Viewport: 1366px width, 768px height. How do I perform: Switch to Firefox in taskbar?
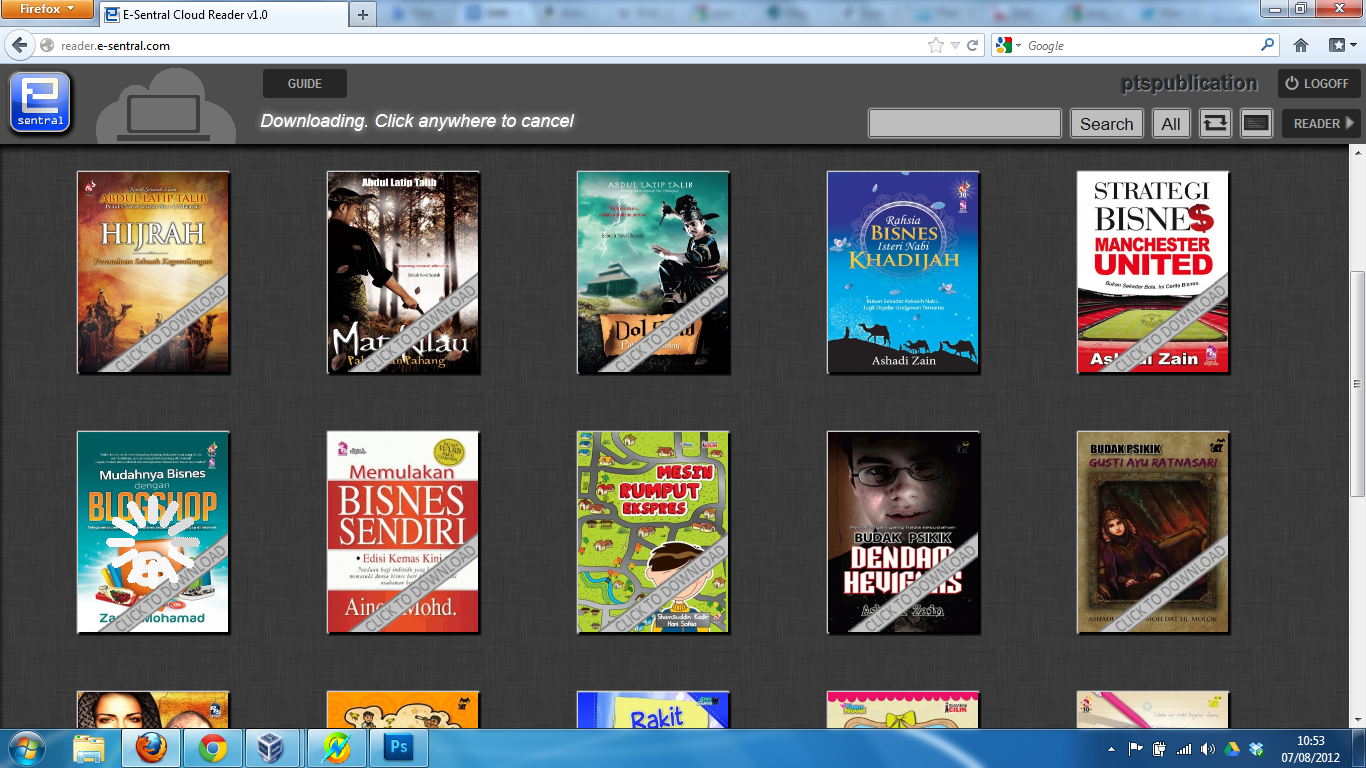click(152, 748)
